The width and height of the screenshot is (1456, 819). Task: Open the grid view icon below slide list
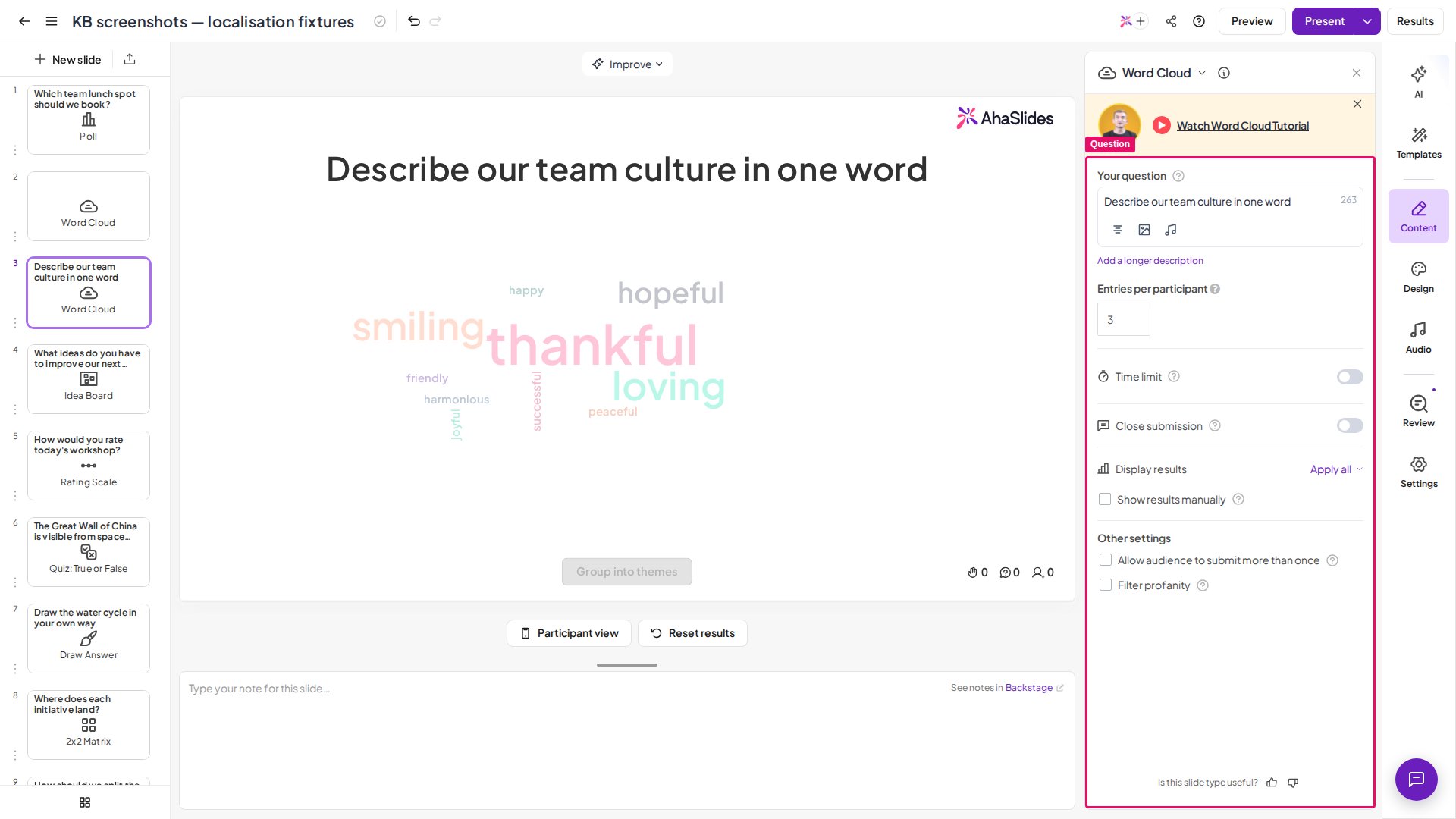(85, 802)
